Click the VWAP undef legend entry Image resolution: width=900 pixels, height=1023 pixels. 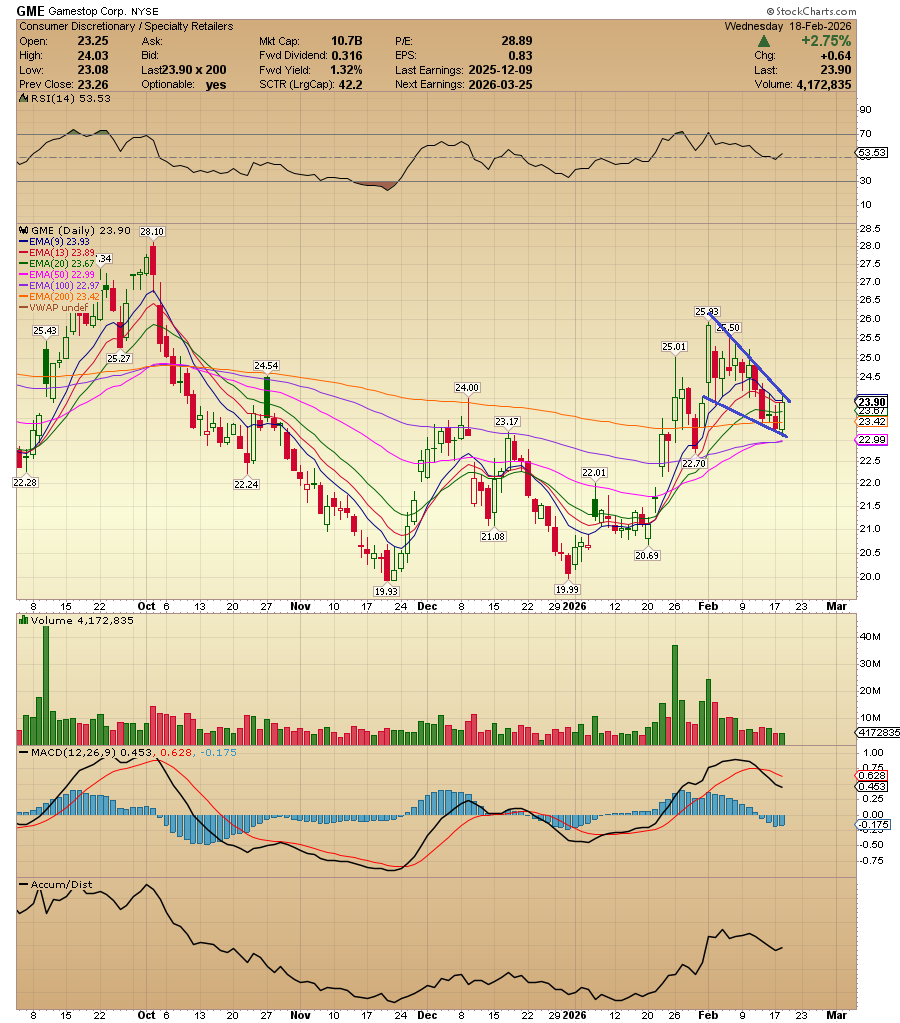[x=54, y=308]
